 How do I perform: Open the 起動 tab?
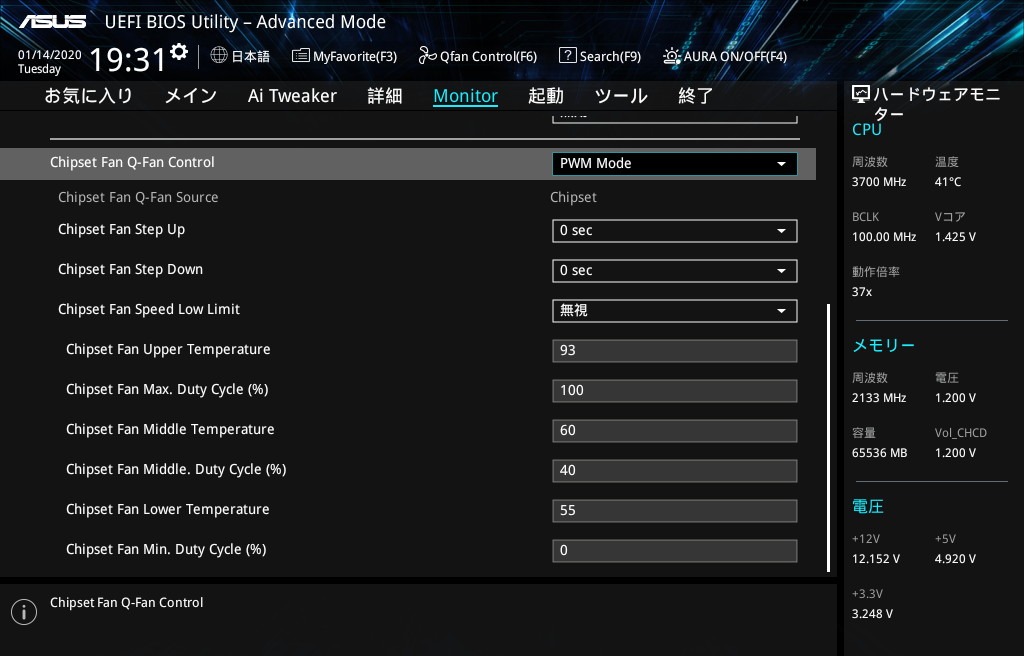coord(546,96)
